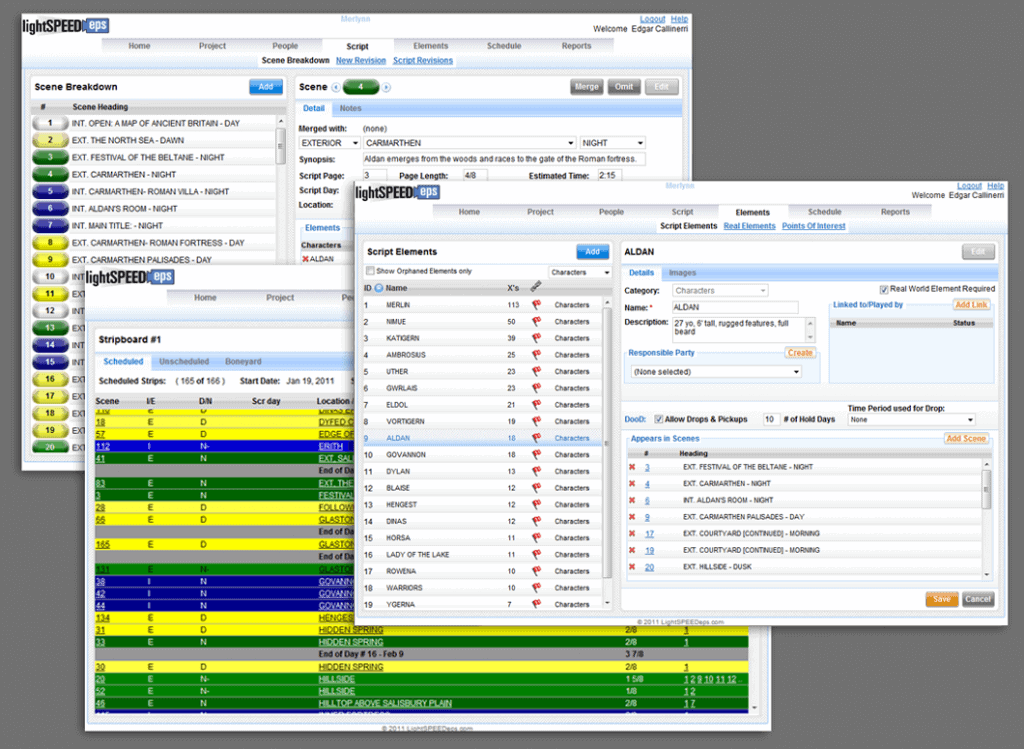
Task: Click the Add Scene button
Action: pos(966,438)
